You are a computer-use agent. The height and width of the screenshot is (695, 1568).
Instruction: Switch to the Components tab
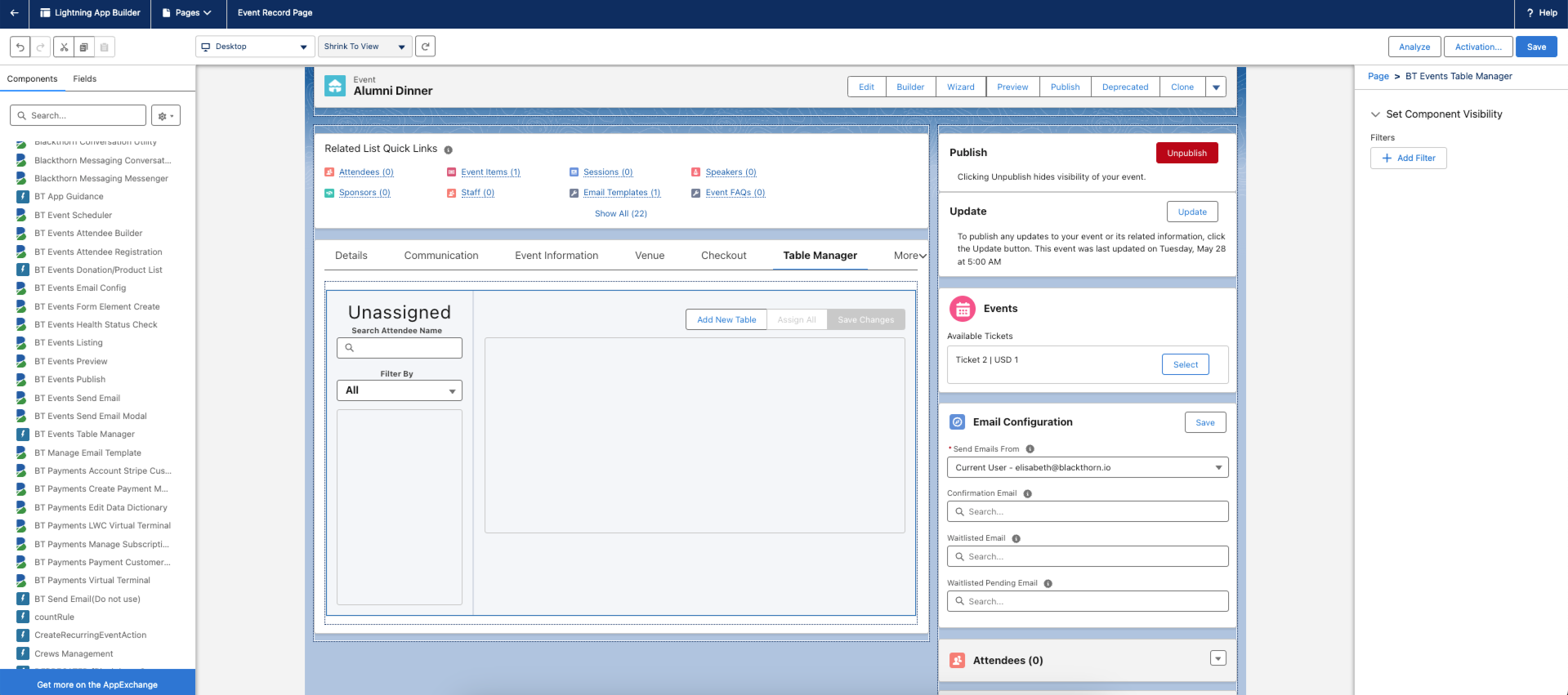(32, 79)
